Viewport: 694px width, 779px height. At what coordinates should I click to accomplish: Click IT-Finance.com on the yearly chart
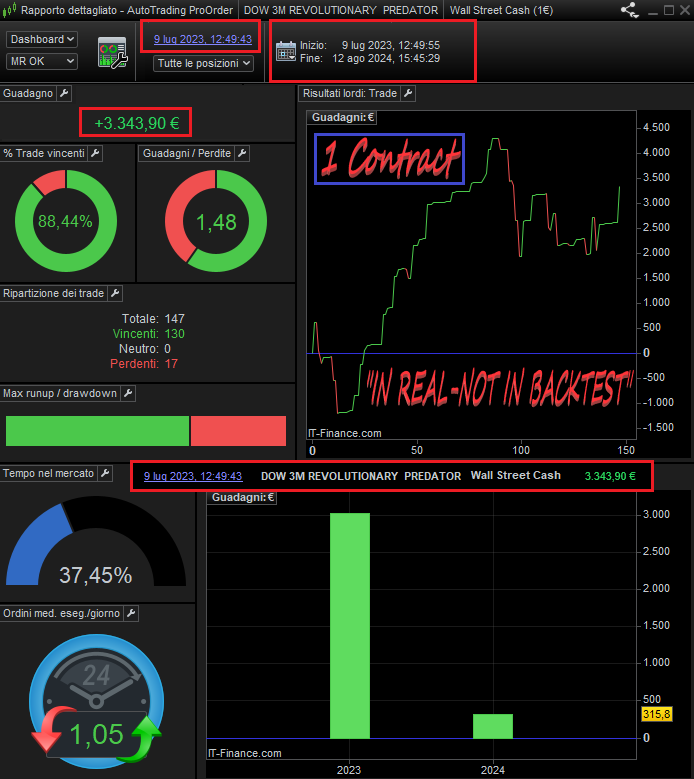click(244, 753)
